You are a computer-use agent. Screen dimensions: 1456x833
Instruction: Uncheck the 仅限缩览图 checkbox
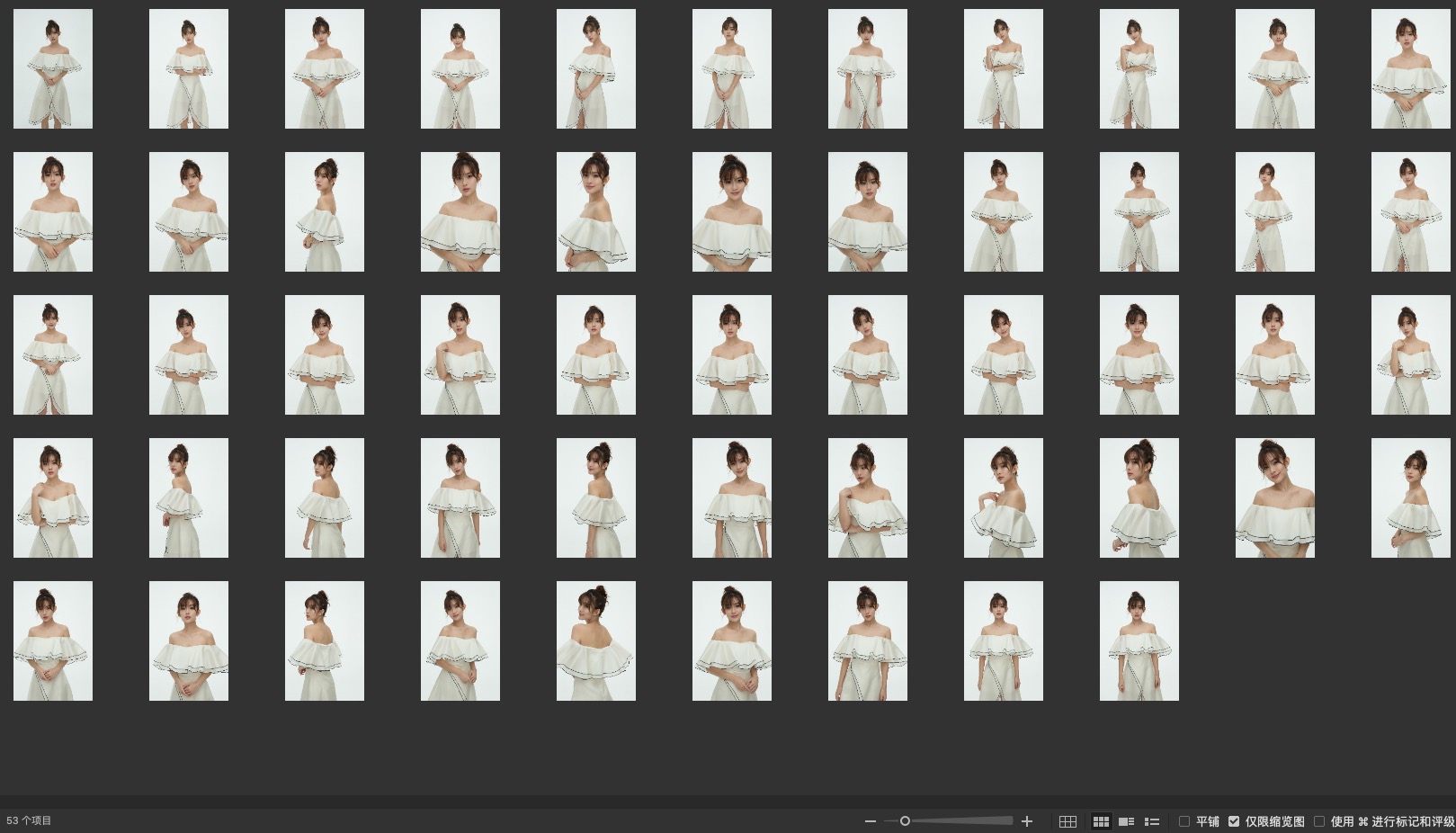point(1234,821)
